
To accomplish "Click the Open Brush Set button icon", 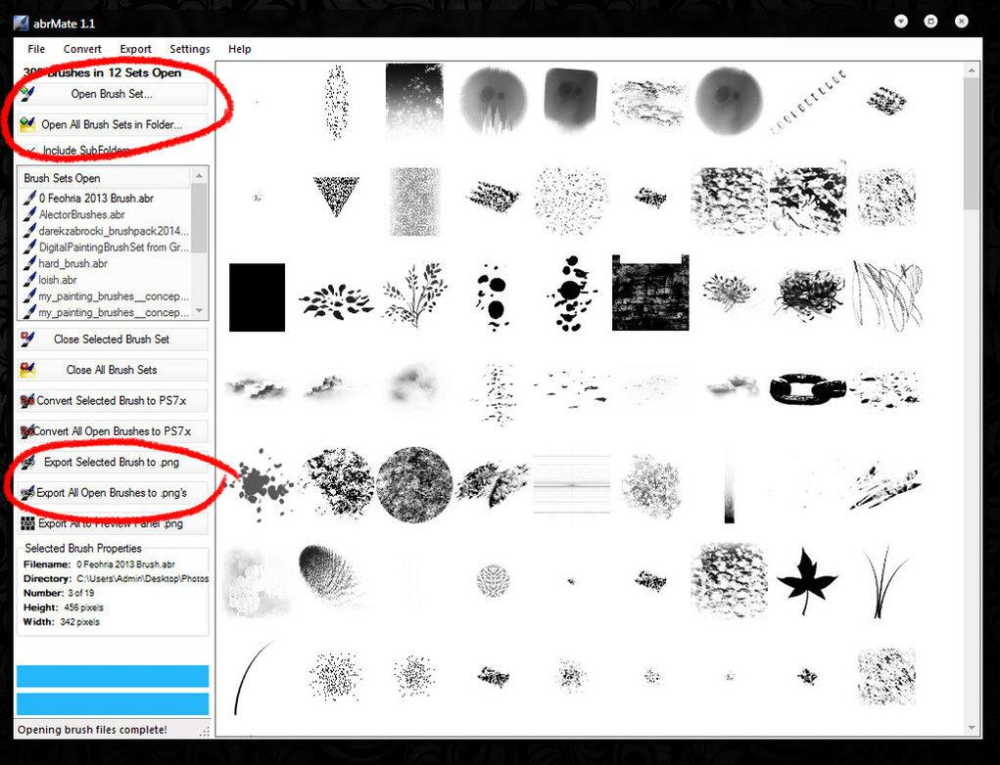I will point(27,94).
